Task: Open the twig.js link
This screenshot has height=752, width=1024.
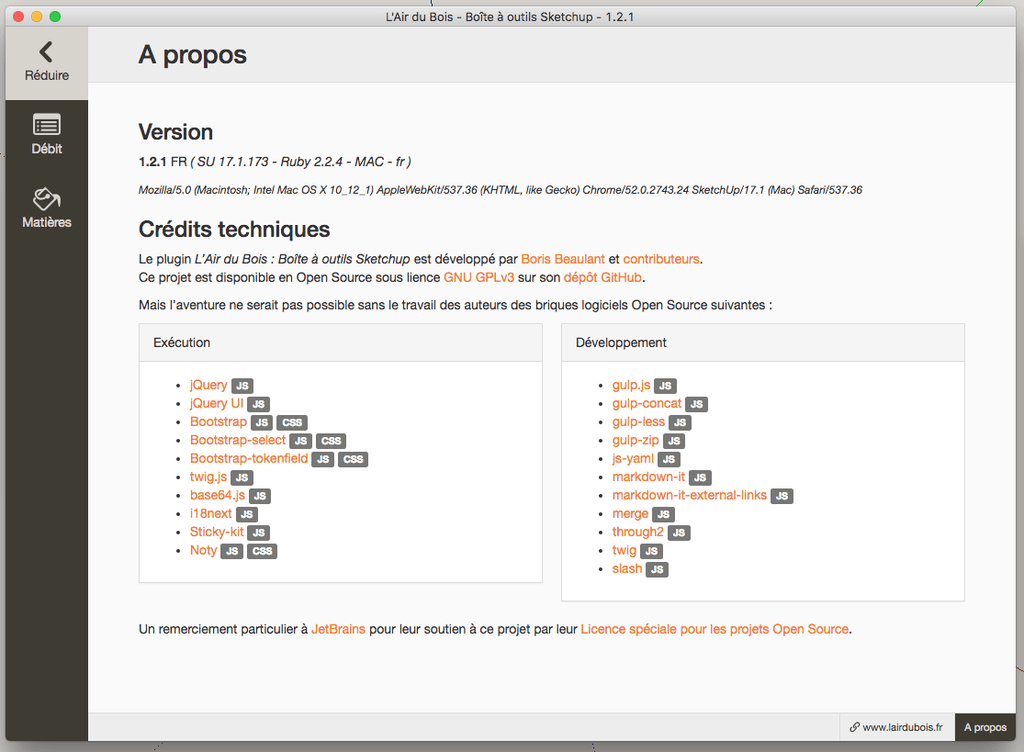Action: pyautogui.click(x=208, y=477)
